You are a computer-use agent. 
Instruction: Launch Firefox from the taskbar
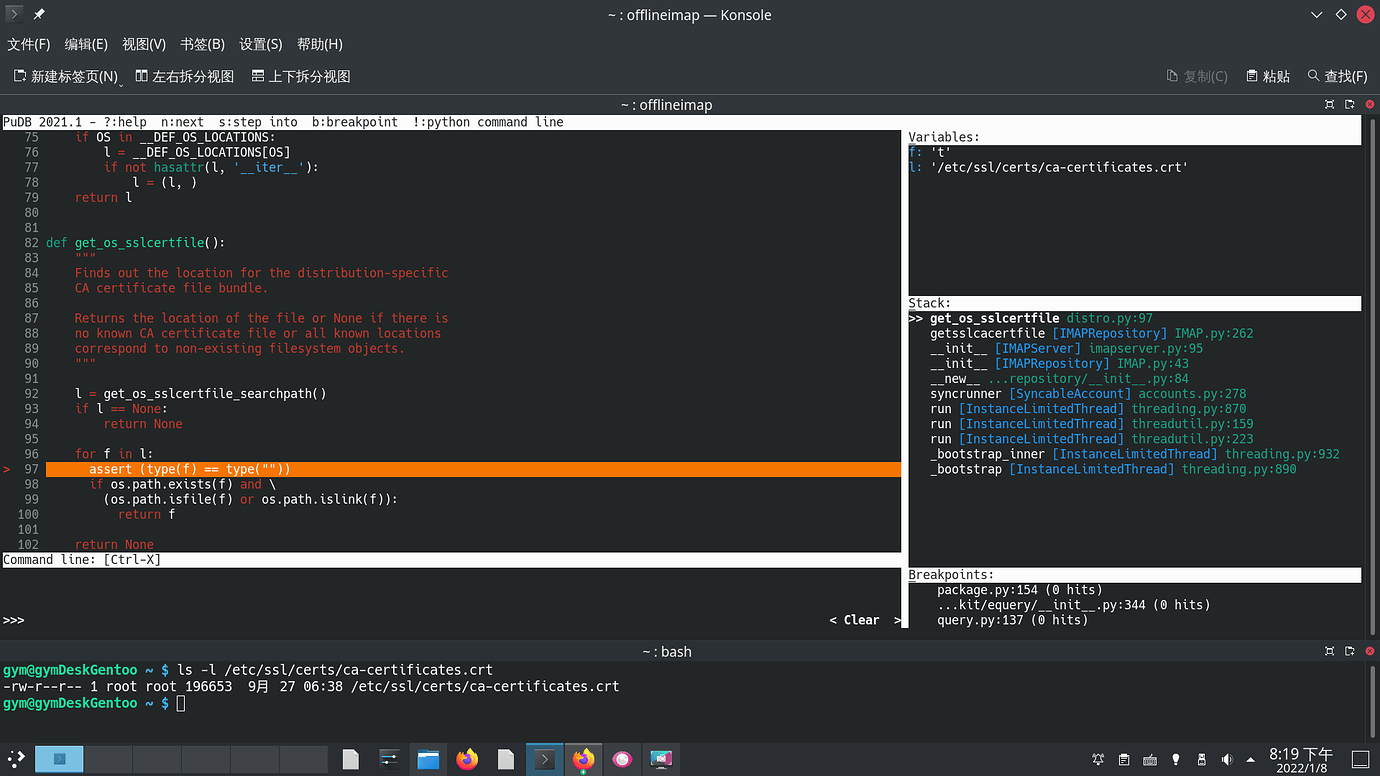467,759
